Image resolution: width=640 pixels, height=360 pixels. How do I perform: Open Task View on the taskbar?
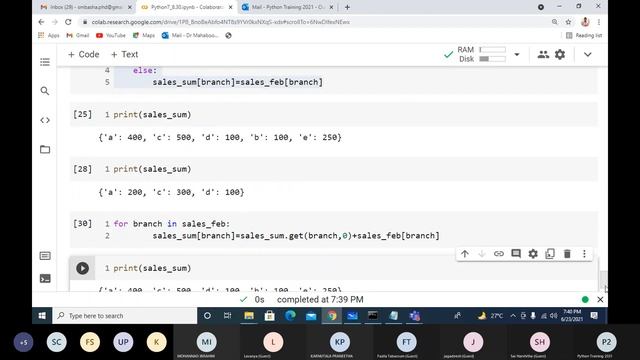[228, 316]
